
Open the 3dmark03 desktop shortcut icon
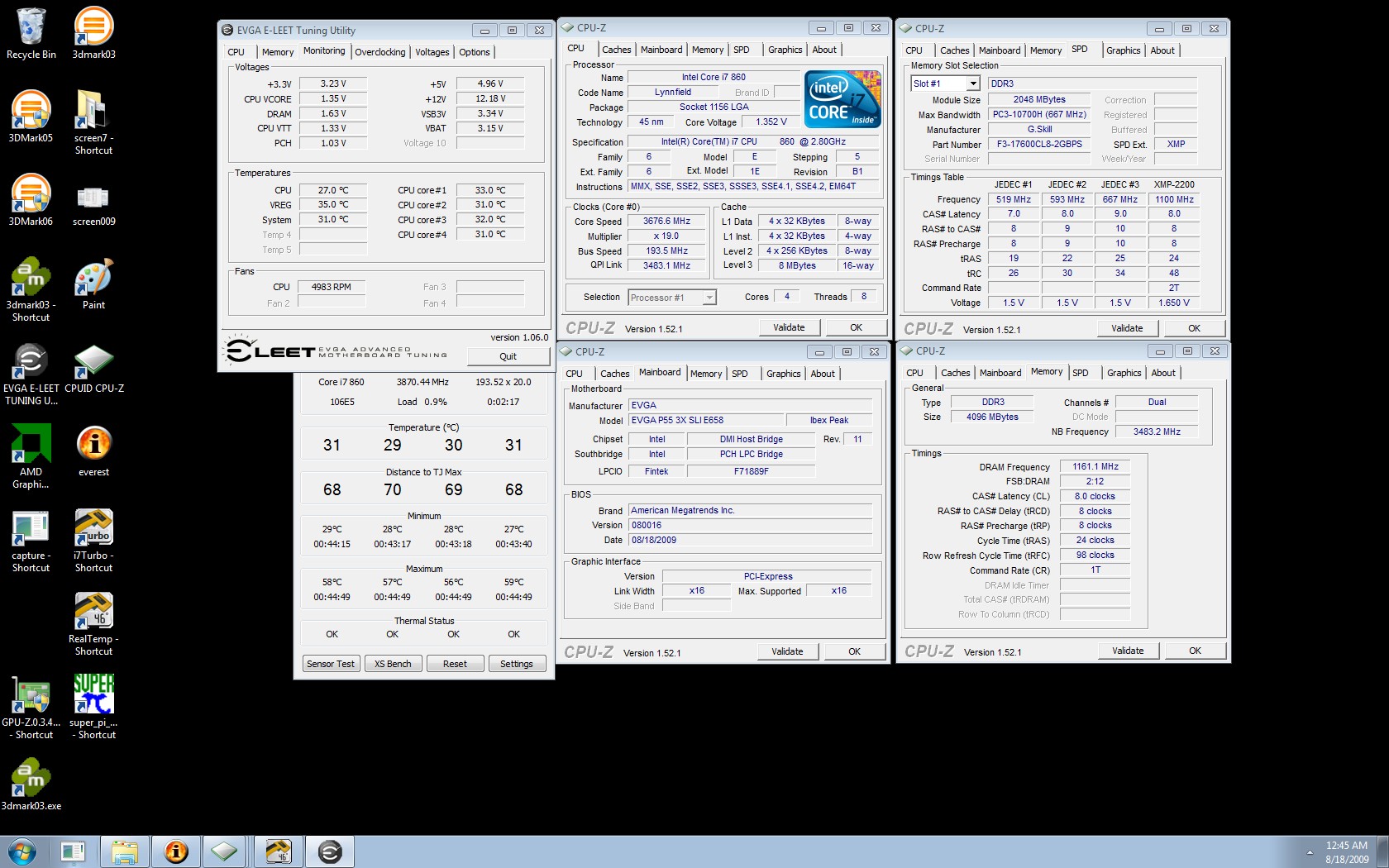[x=93, y=34]
